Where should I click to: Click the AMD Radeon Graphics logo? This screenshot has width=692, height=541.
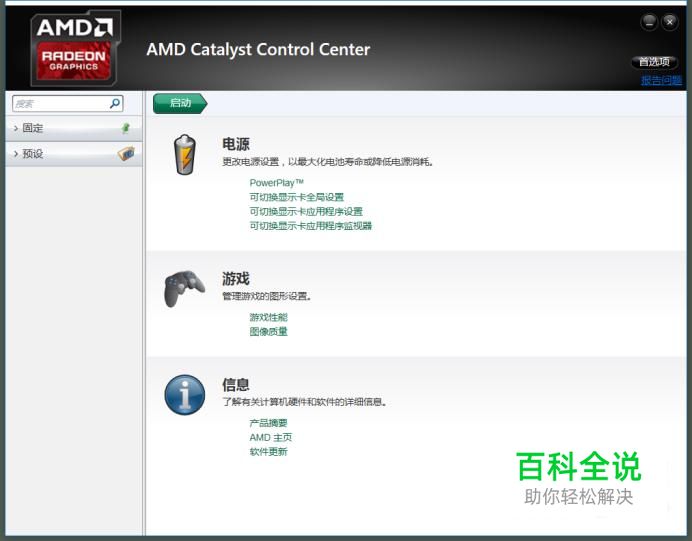pos(75,48)
